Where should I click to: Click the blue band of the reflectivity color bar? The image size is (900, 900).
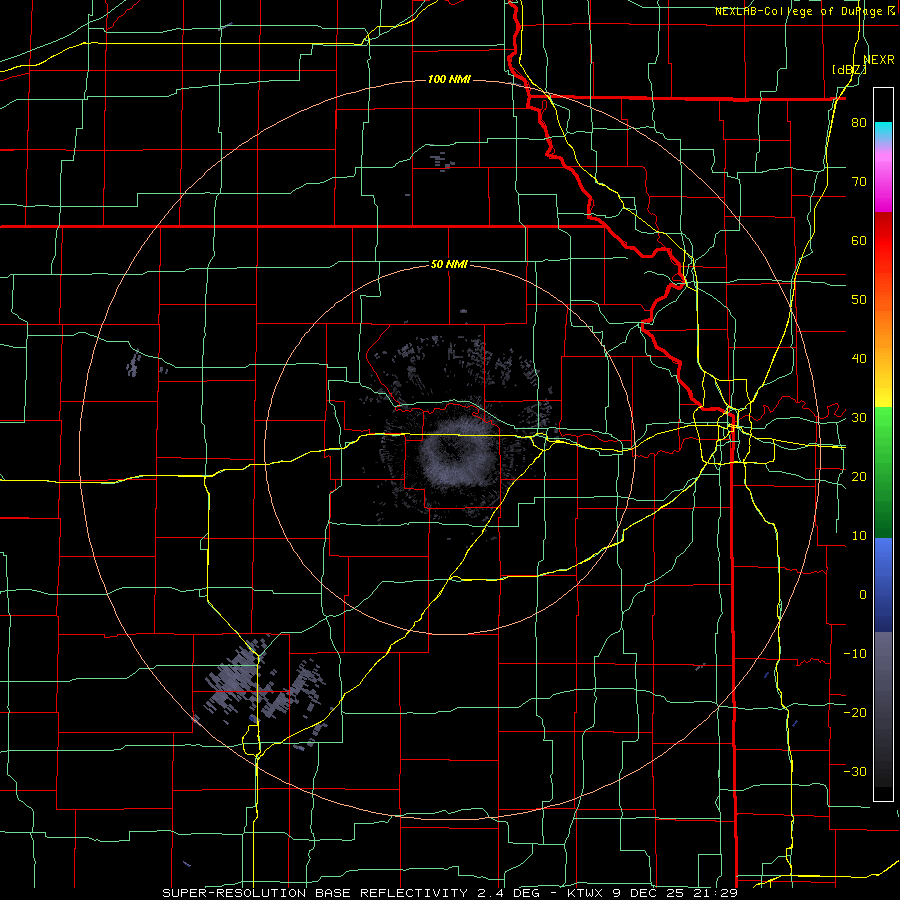click(x=883, y=585)
